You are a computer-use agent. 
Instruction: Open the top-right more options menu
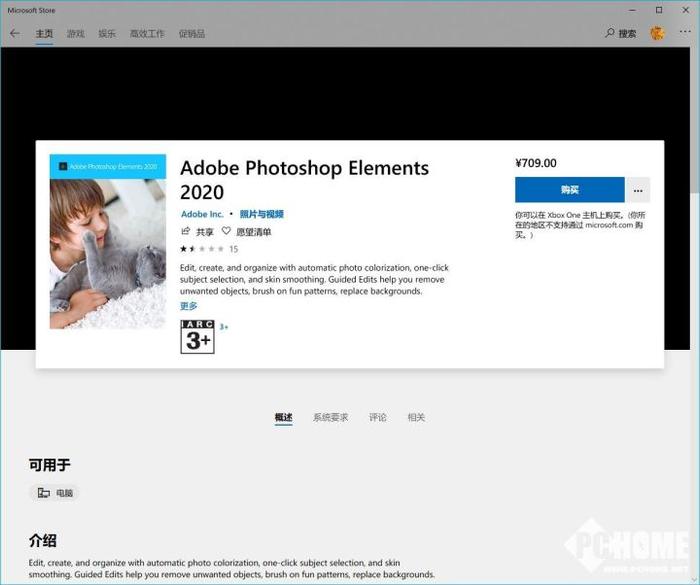[684, 32]
